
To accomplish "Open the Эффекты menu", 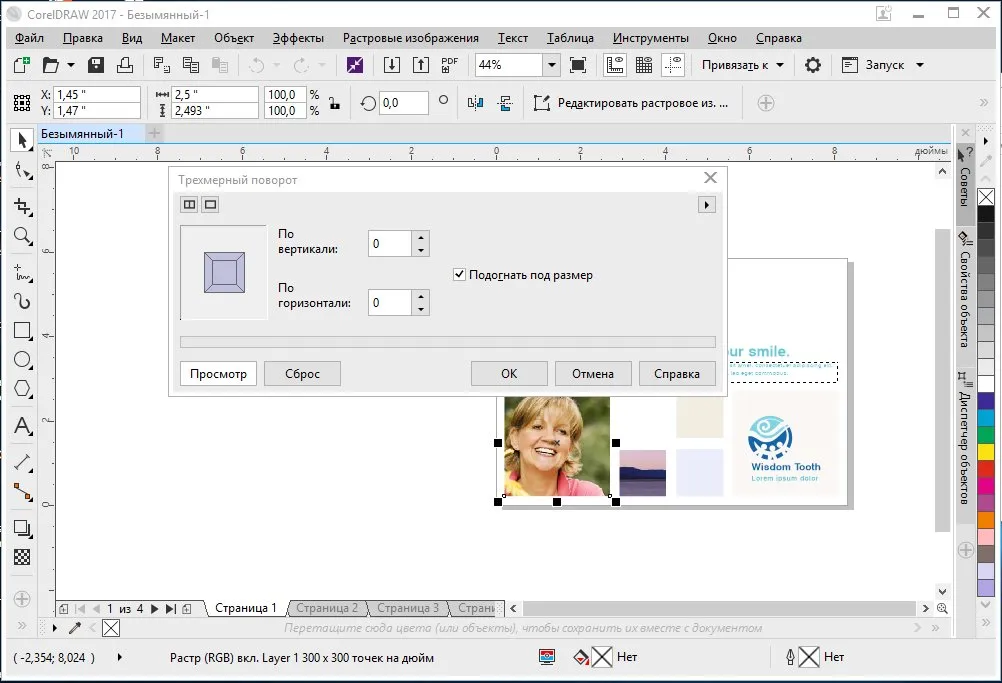I will pos(298,38).
